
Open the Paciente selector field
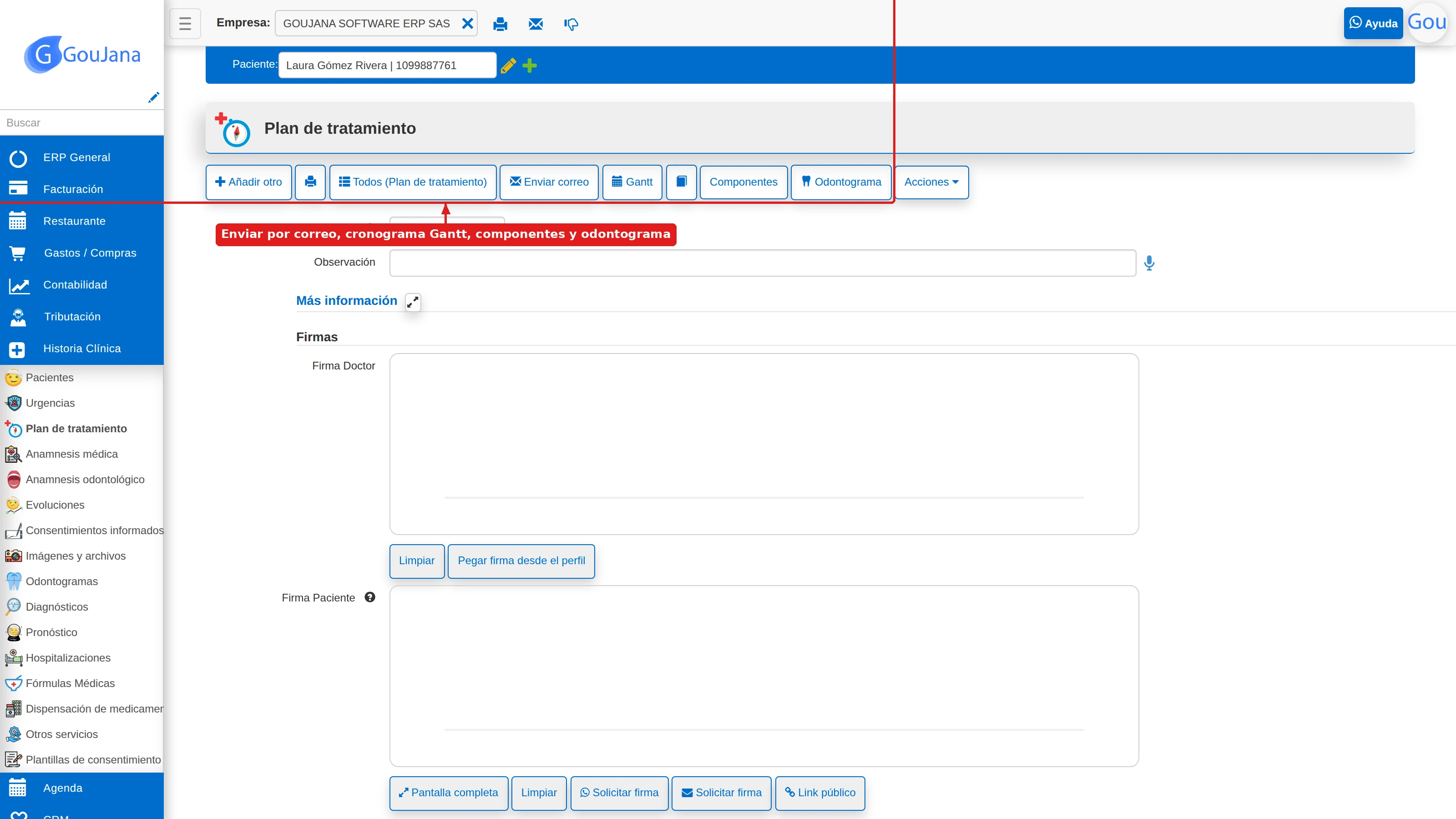387,65
